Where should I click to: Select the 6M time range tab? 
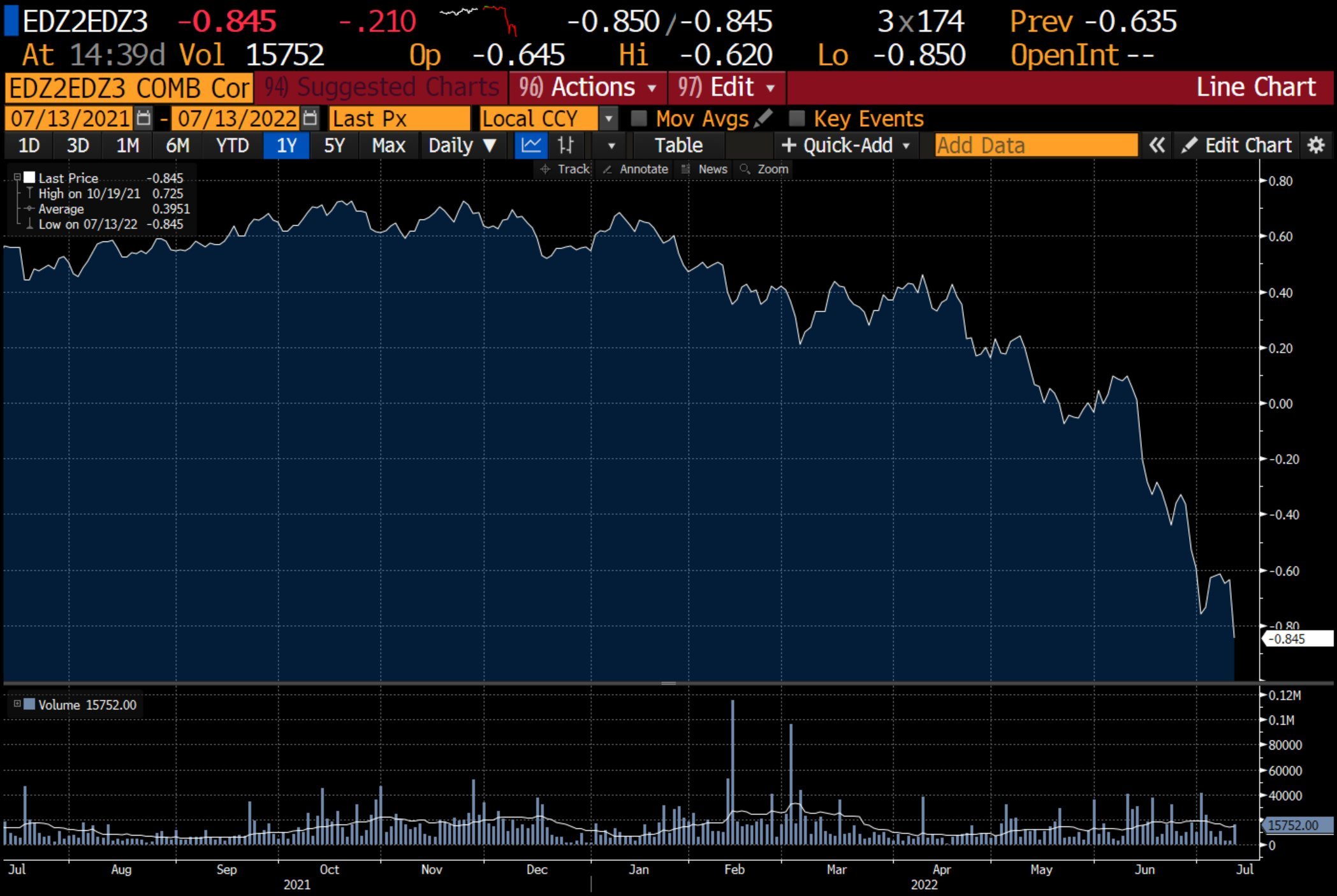pos(177,145)
